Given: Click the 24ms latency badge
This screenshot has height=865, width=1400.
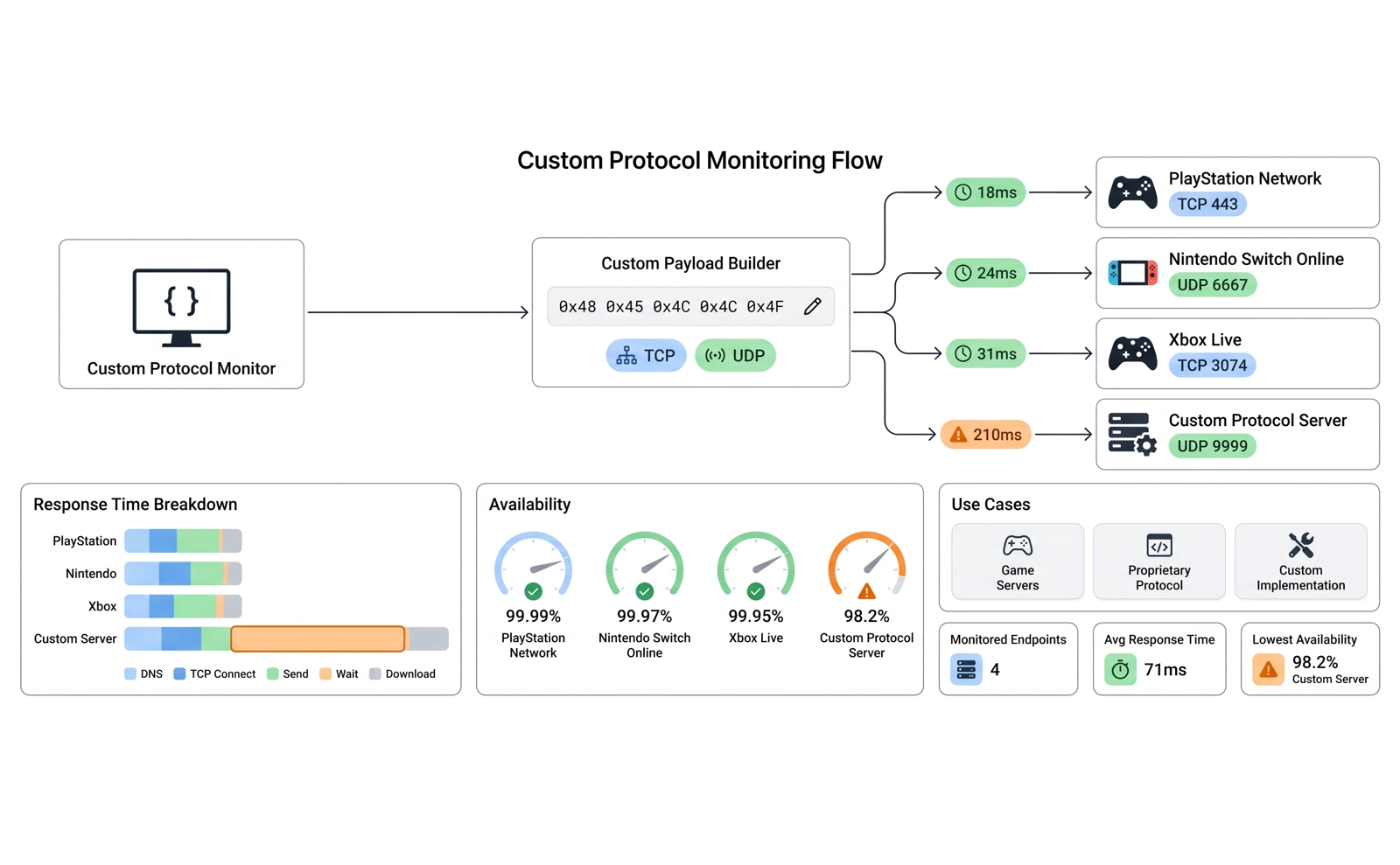Looking at the screenshot, I should pyautogui.click(x=986, y=273).
